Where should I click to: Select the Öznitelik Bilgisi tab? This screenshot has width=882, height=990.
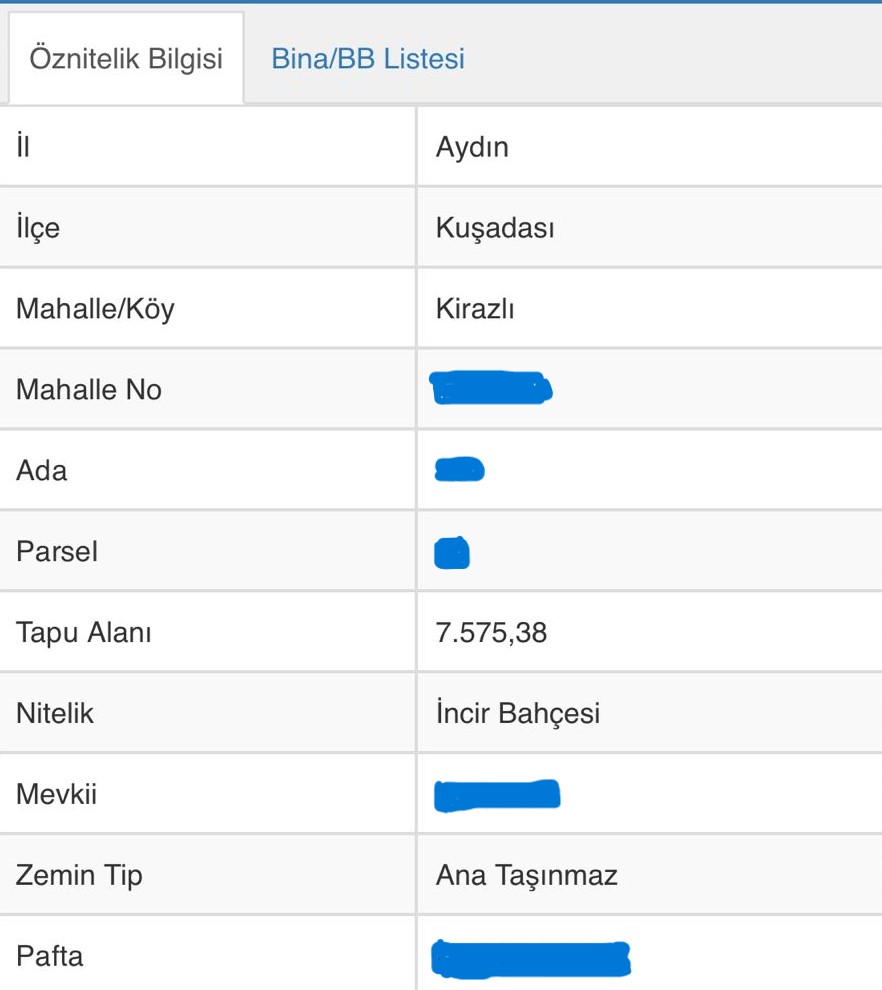(126, 59)
